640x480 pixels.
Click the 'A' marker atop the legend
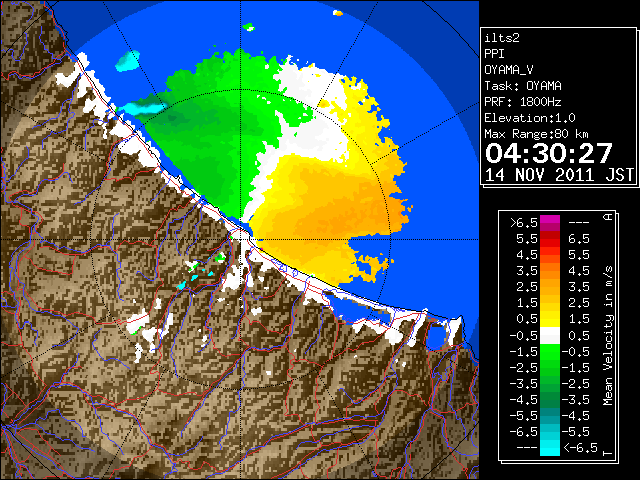pyautogui.click(x=608, y=217)
